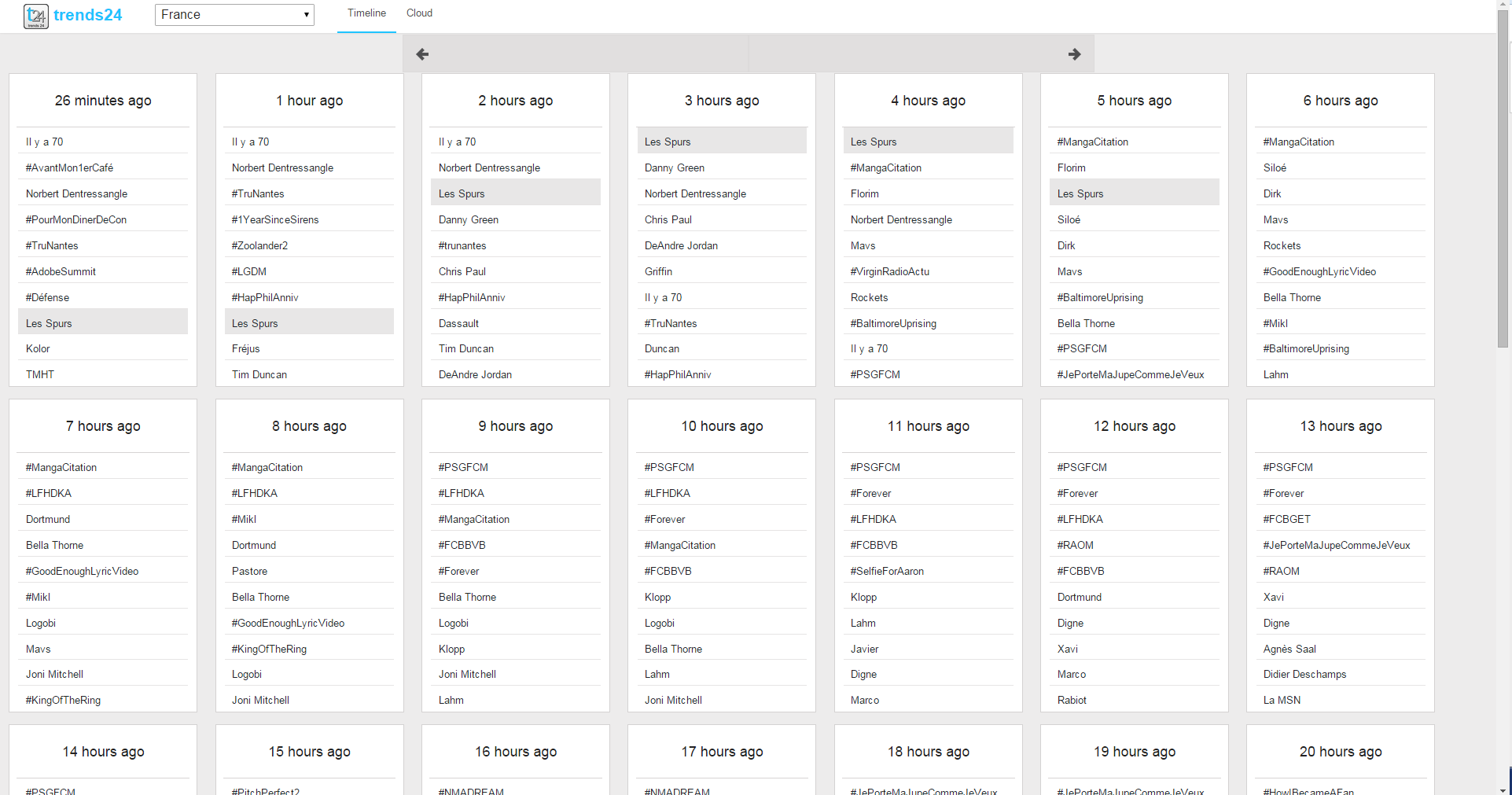Click the "13 hours ago" column heading
The height and width of the screenshot is (795, 1512).
tap(1341, 426)
